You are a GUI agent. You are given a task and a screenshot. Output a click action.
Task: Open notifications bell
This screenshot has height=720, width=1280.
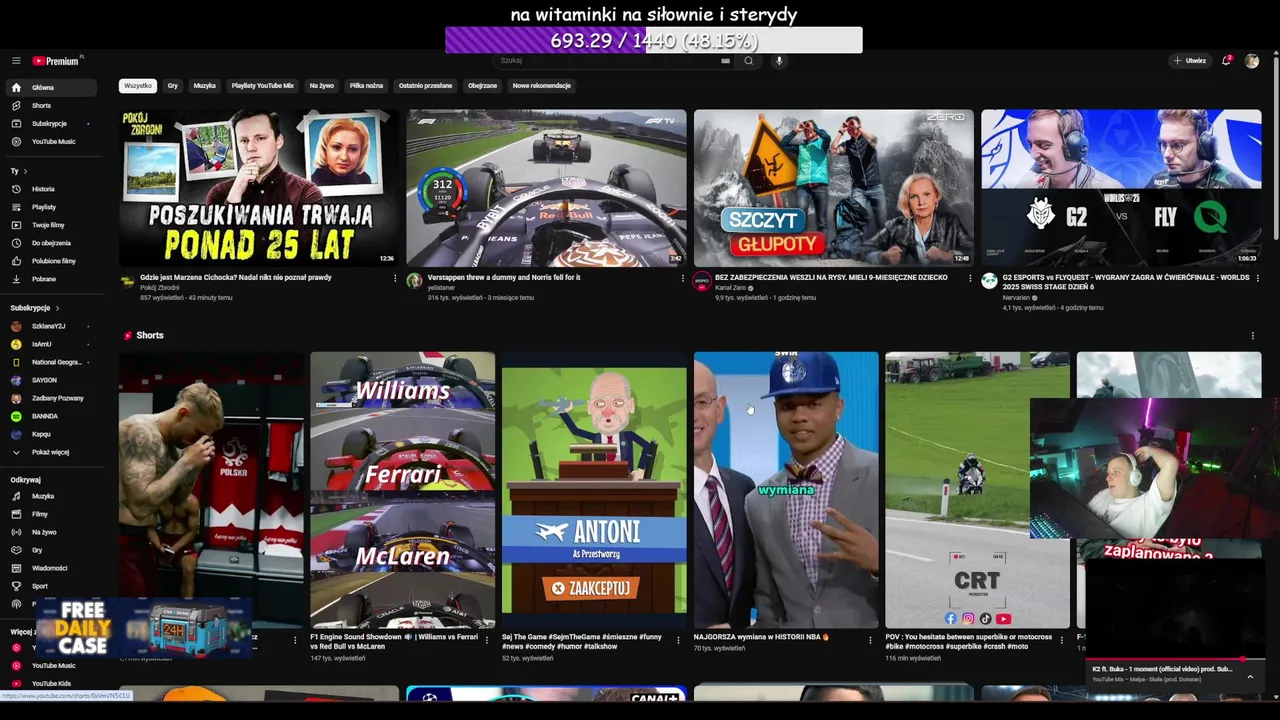[1226, 61]
